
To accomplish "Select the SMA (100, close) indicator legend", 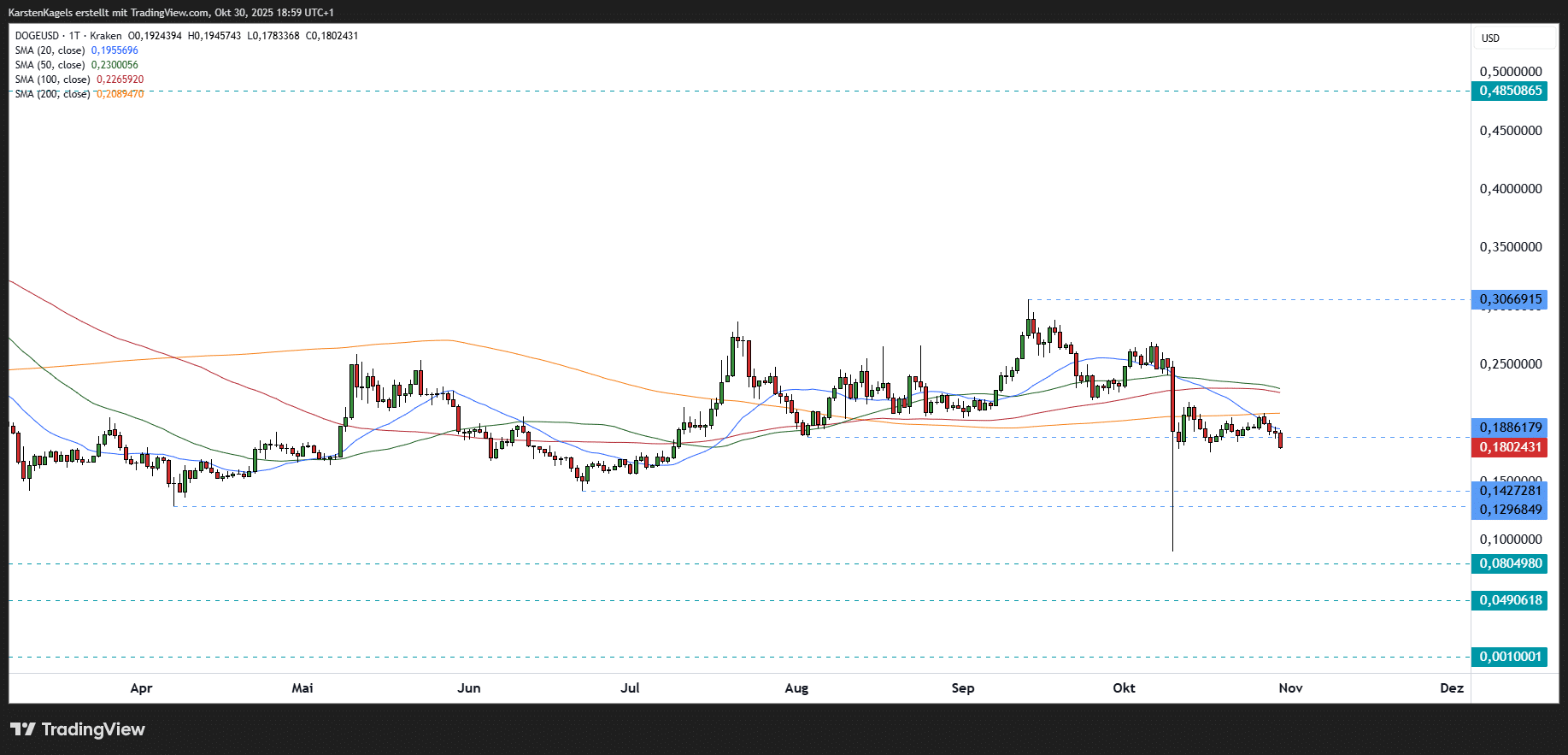I will 52,80.
